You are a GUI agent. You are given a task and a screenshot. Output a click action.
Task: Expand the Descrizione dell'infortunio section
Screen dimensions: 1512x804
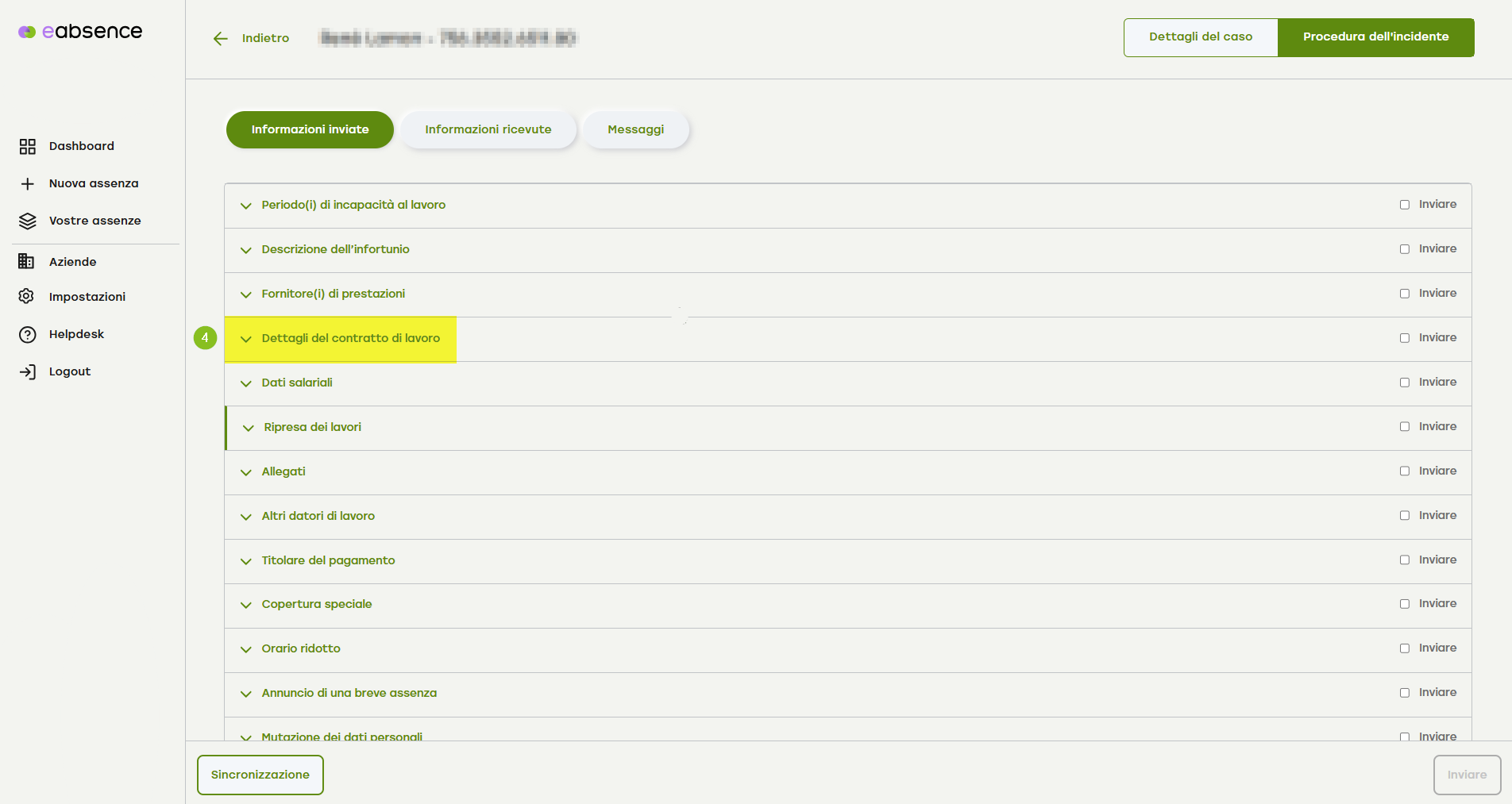pos(335,249)
